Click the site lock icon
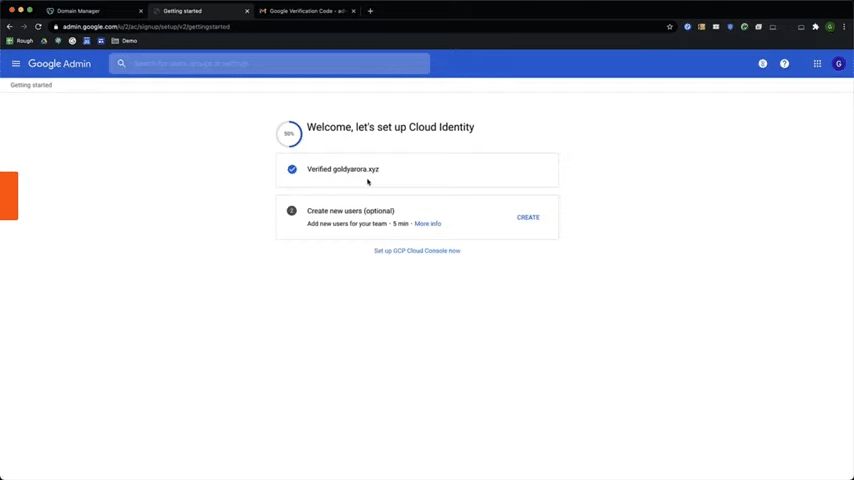854x480 pixels. 56,27
